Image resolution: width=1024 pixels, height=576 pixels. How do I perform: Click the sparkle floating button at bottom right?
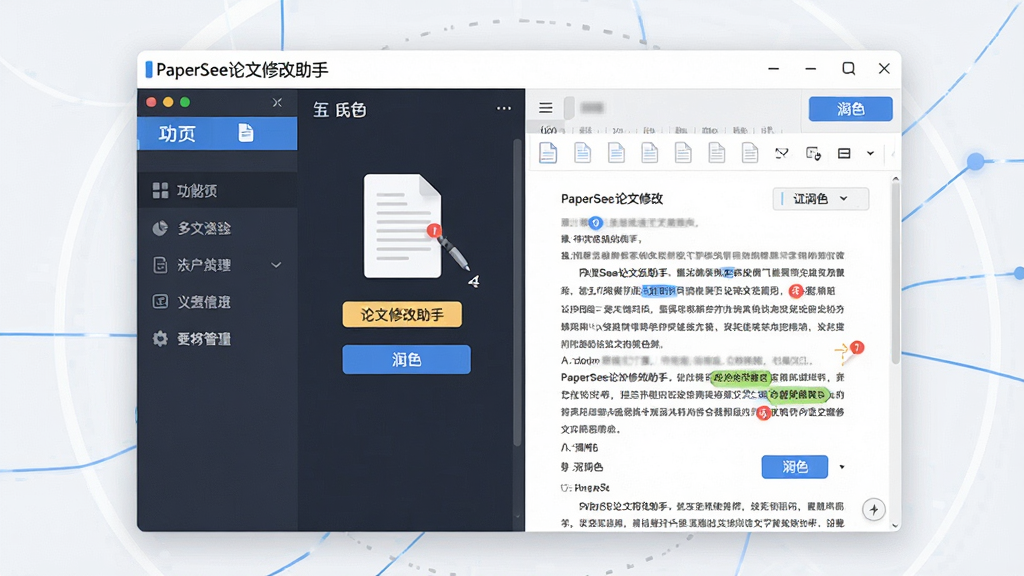(x=874, y=509)
